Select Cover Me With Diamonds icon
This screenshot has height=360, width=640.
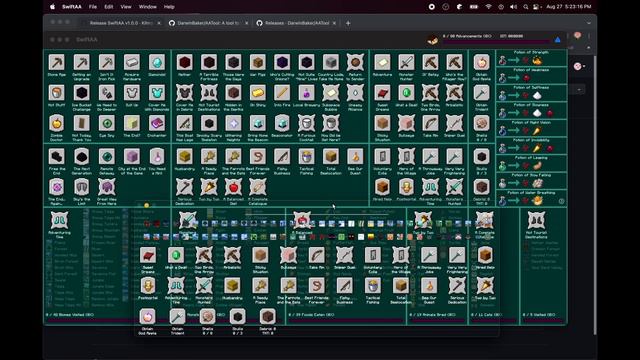157,93
